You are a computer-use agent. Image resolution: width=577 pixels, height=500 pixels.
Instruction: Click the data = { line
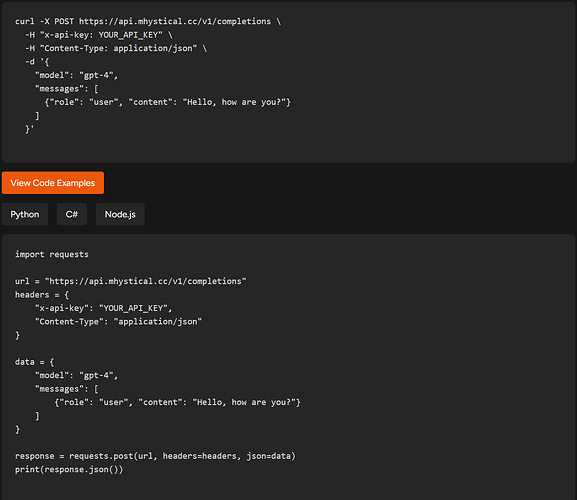click(35, 362)
